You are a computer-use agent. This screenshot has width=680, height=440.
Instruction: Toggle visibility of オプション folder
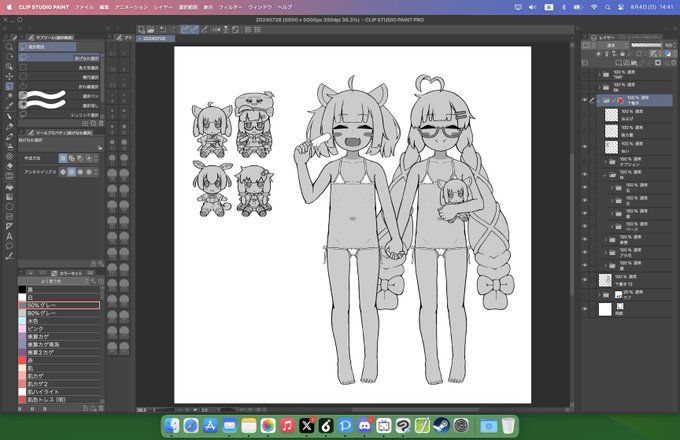click(585, 162)
